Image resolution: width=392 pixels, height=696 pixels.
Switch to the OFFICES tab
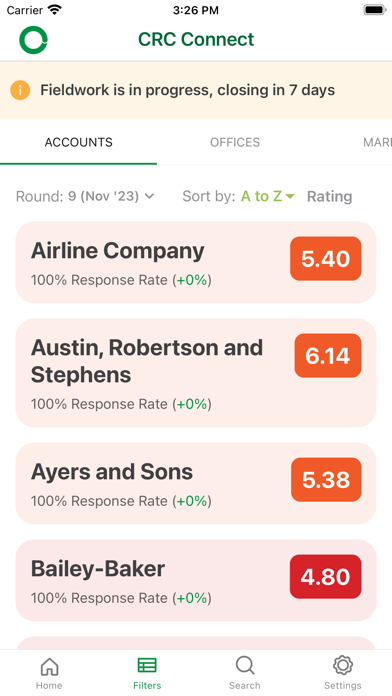tap(235, 142)
